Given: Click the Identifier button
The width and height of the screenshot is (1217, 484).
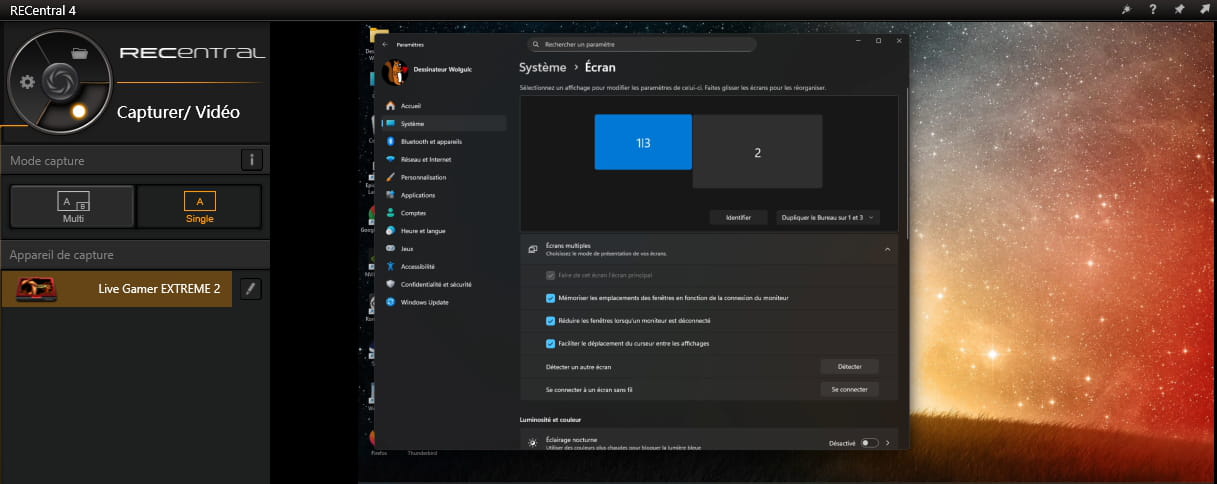Looking at the screenshot, I should (x=738, y=217).
